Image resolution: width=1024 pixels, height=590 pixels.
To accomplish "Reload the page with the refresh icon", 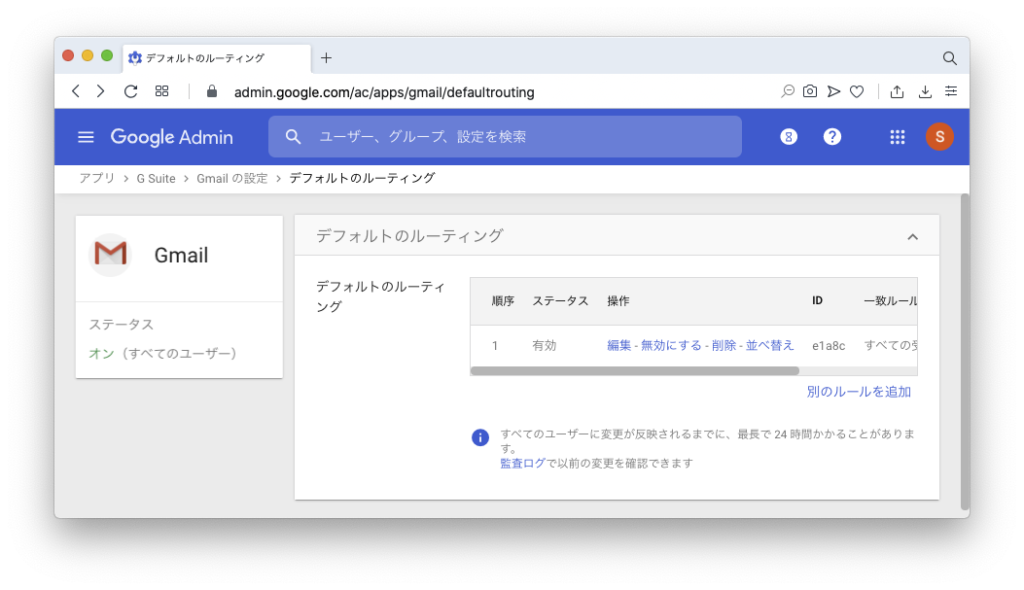I will [130, 91].
